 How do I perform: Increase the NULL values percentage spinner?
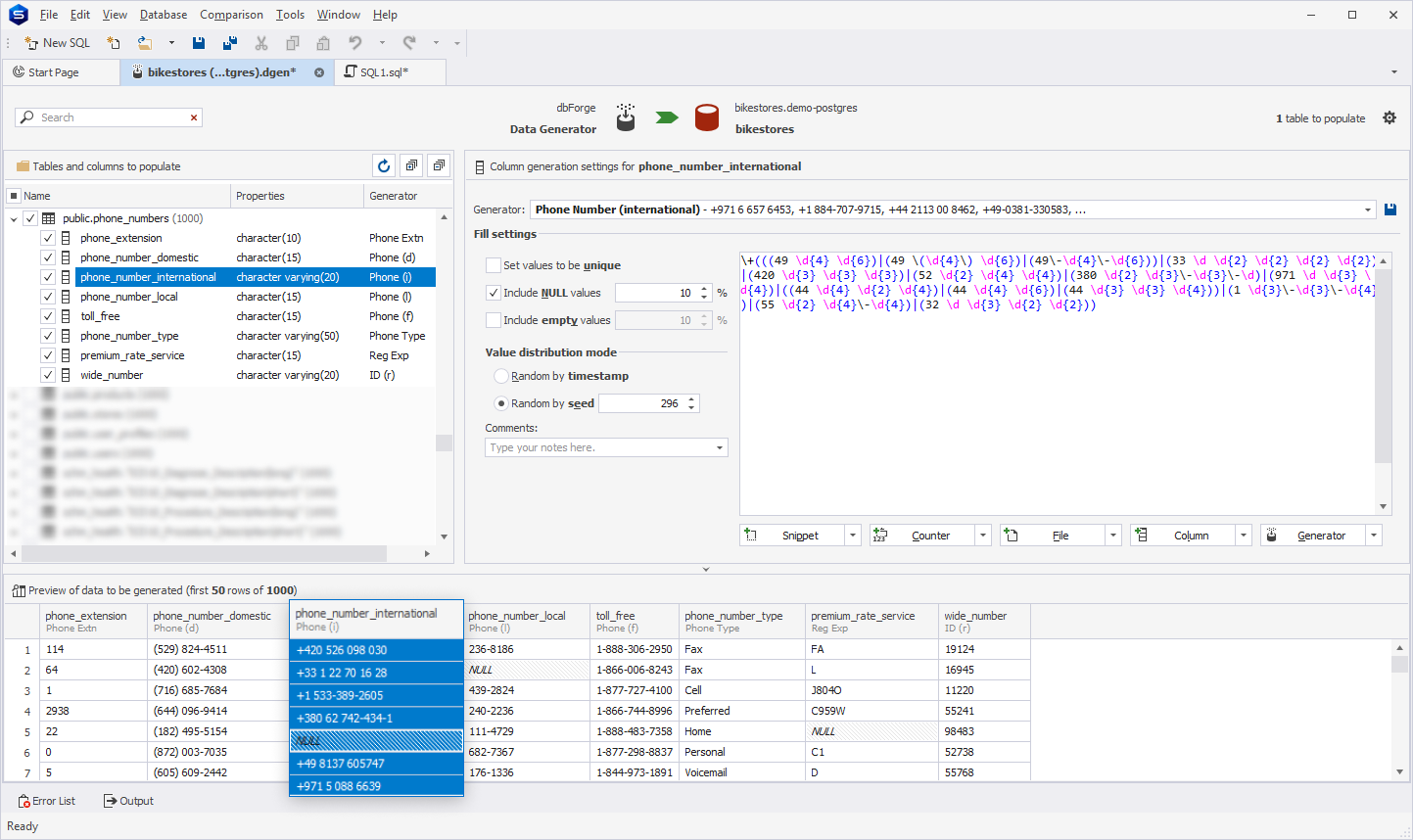click(x=704, y=289)
